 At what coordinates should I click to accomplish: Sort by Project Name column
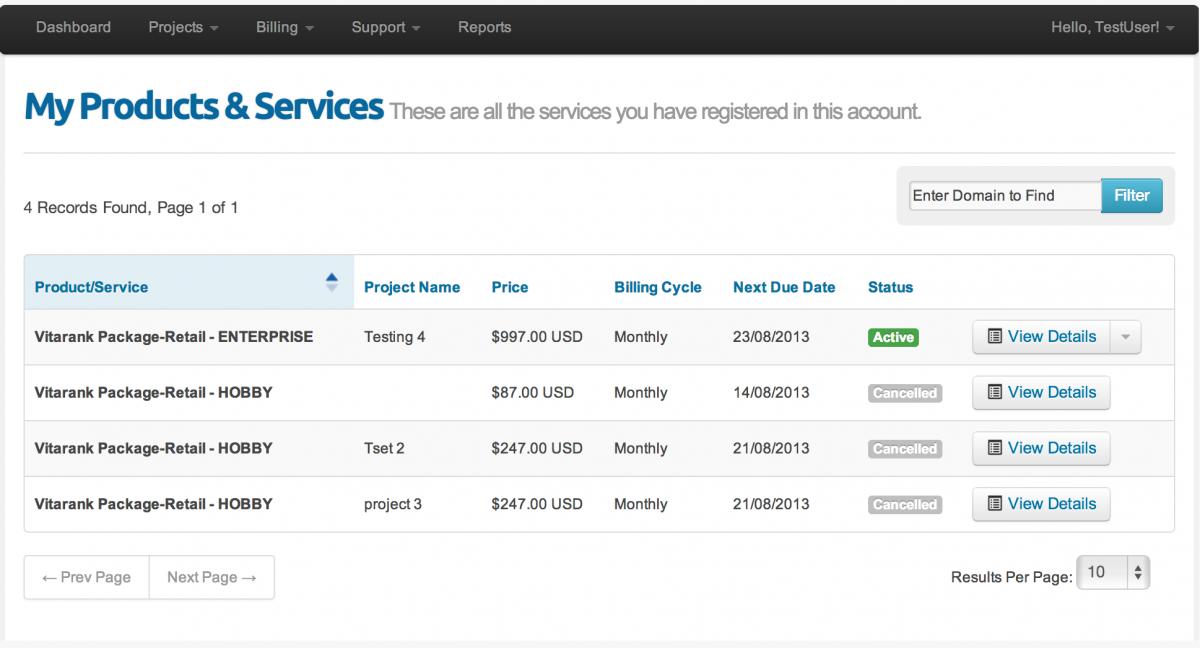point(412,287)
